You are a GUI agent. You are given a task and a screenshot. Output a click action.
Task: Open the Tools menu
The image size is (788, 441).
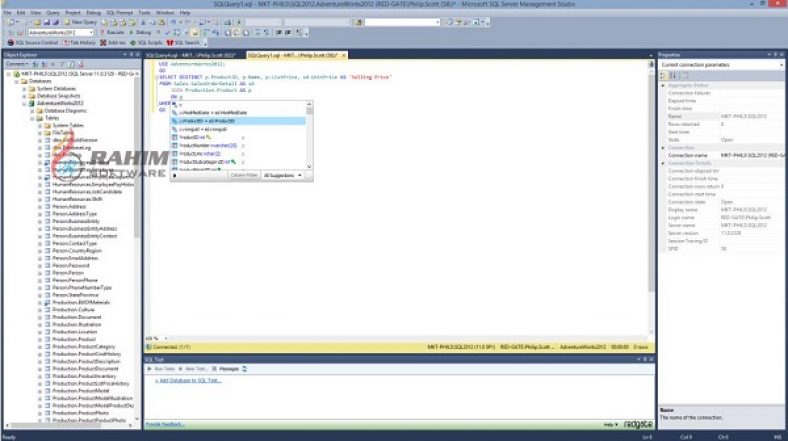144,13
